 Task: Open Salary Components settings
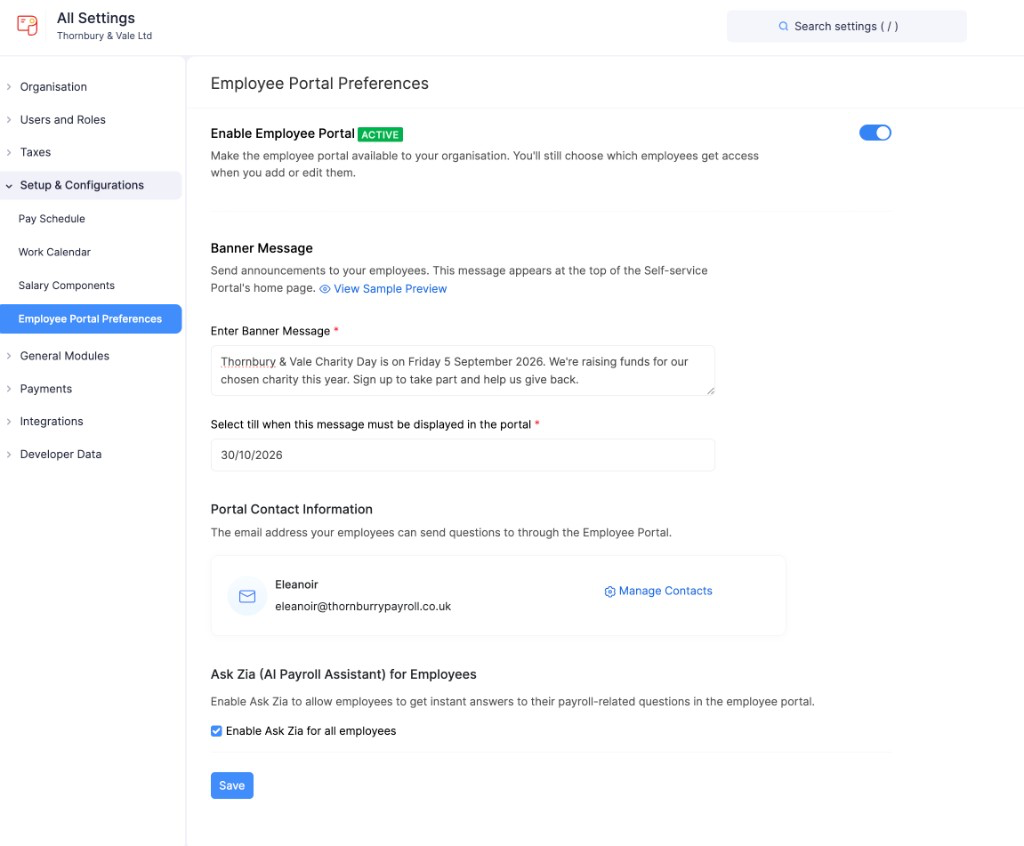point(67,285)
